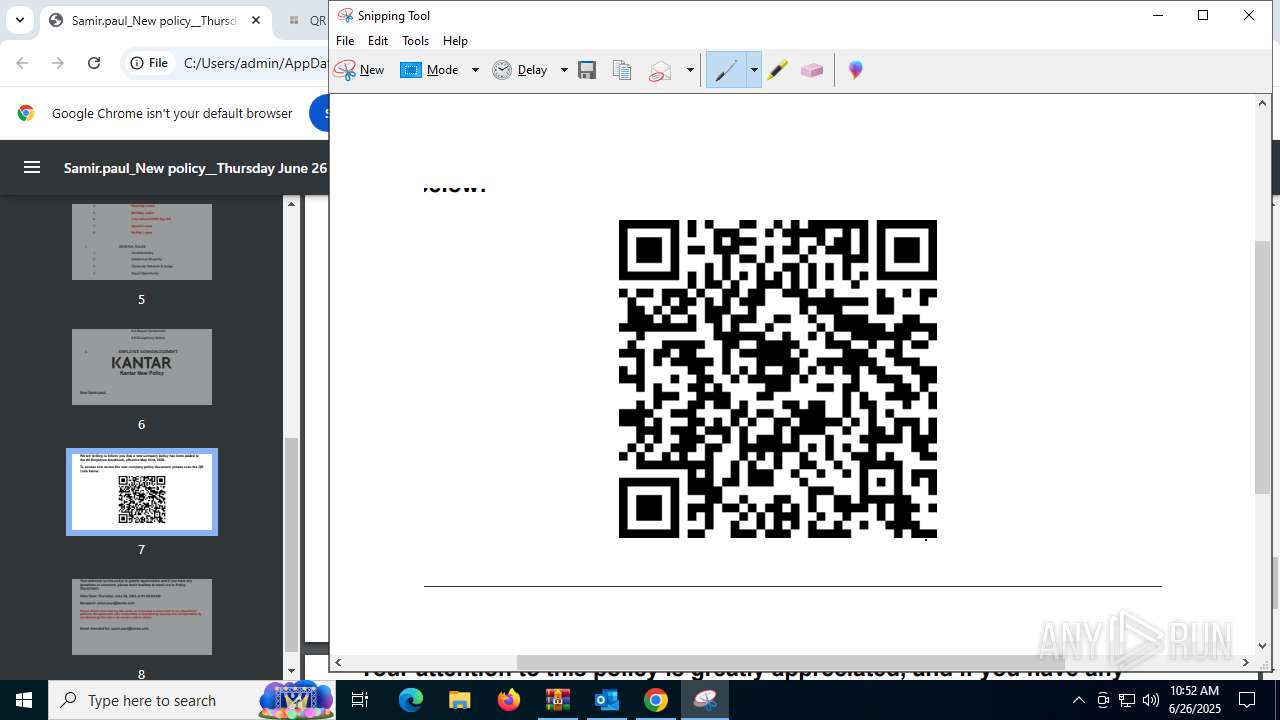Minimize the Snipping Tool window
This screenshot has width=1280, height=720.
click(1158, 15)
